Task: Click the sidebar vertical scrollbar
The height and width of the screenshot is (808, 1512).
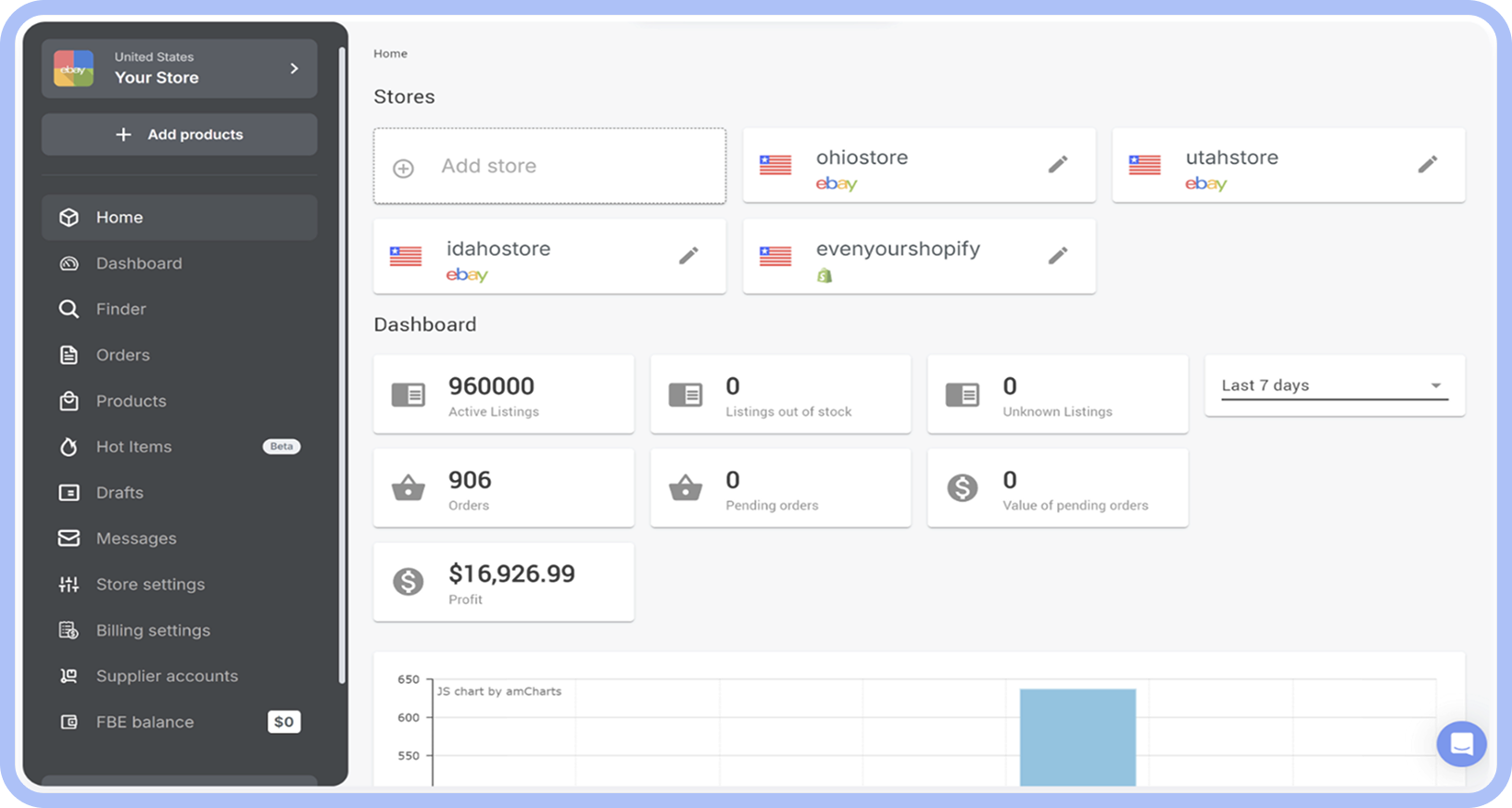Action: coord(342,366)
